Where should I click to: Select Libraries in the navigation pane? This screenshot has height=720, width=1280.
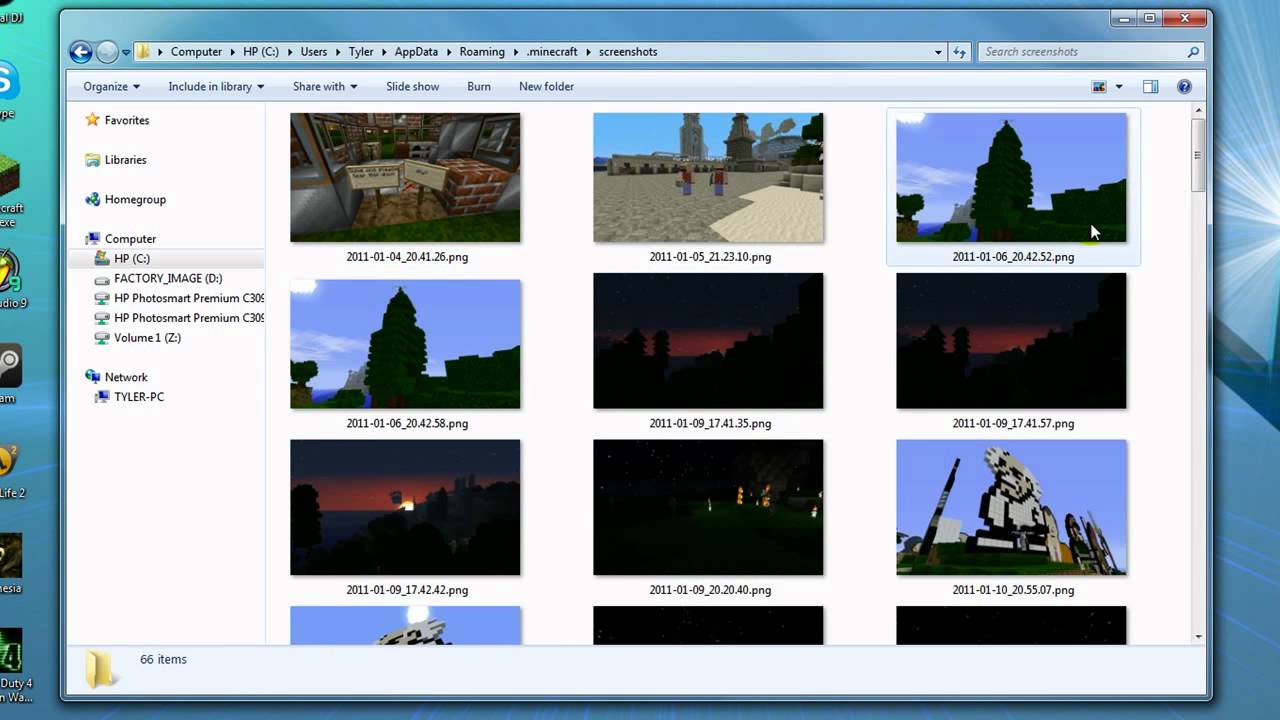(125, 160)
